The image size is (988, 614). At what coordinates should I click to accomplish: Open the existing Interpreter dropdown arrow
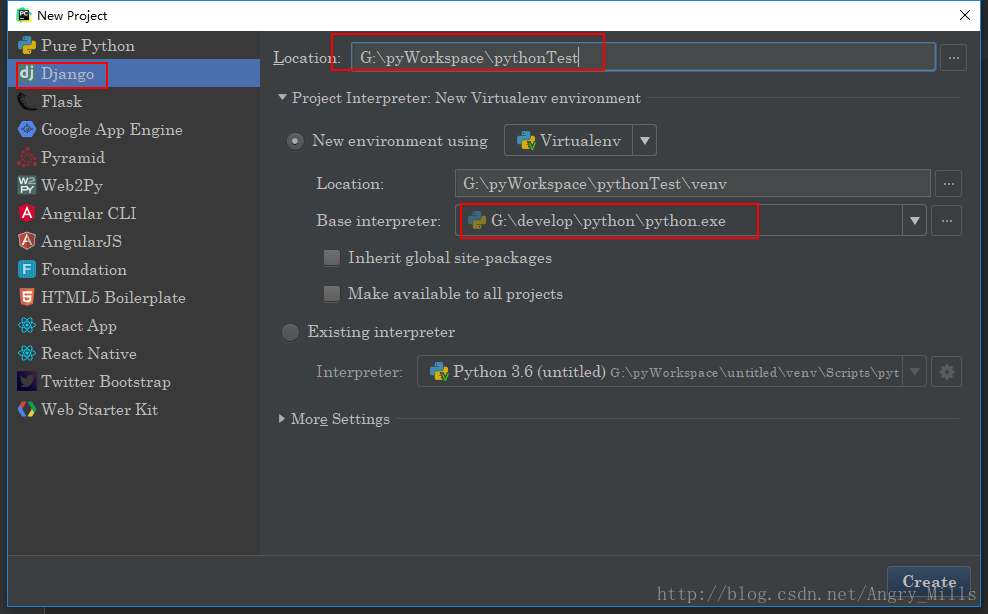914,372
